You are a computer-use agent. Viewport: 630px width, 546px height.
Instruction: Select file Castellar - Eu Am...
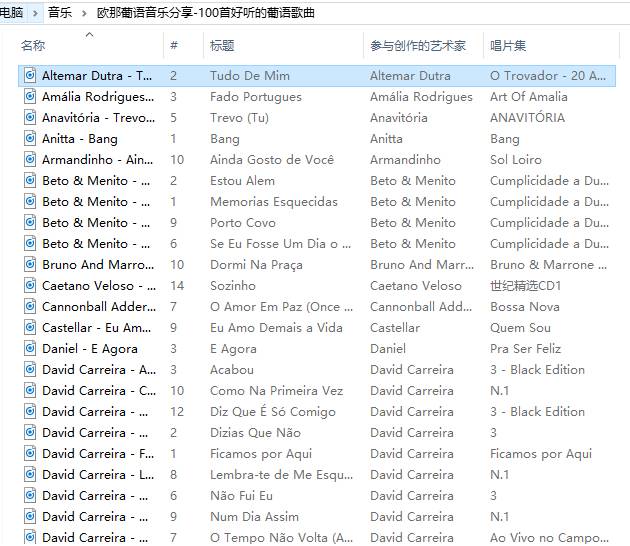(x=96, y=327)
